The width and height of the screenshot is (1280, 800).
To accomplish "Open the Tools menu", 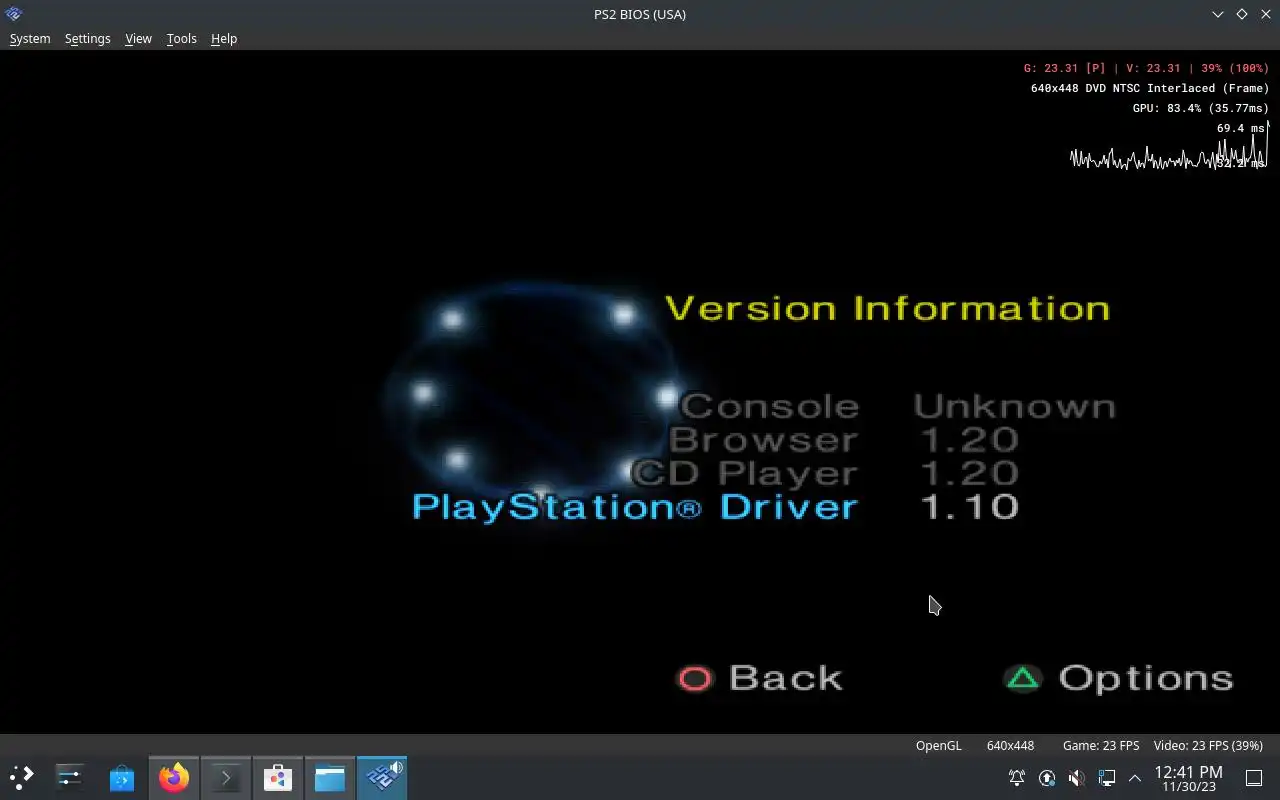I will point(181,38).
